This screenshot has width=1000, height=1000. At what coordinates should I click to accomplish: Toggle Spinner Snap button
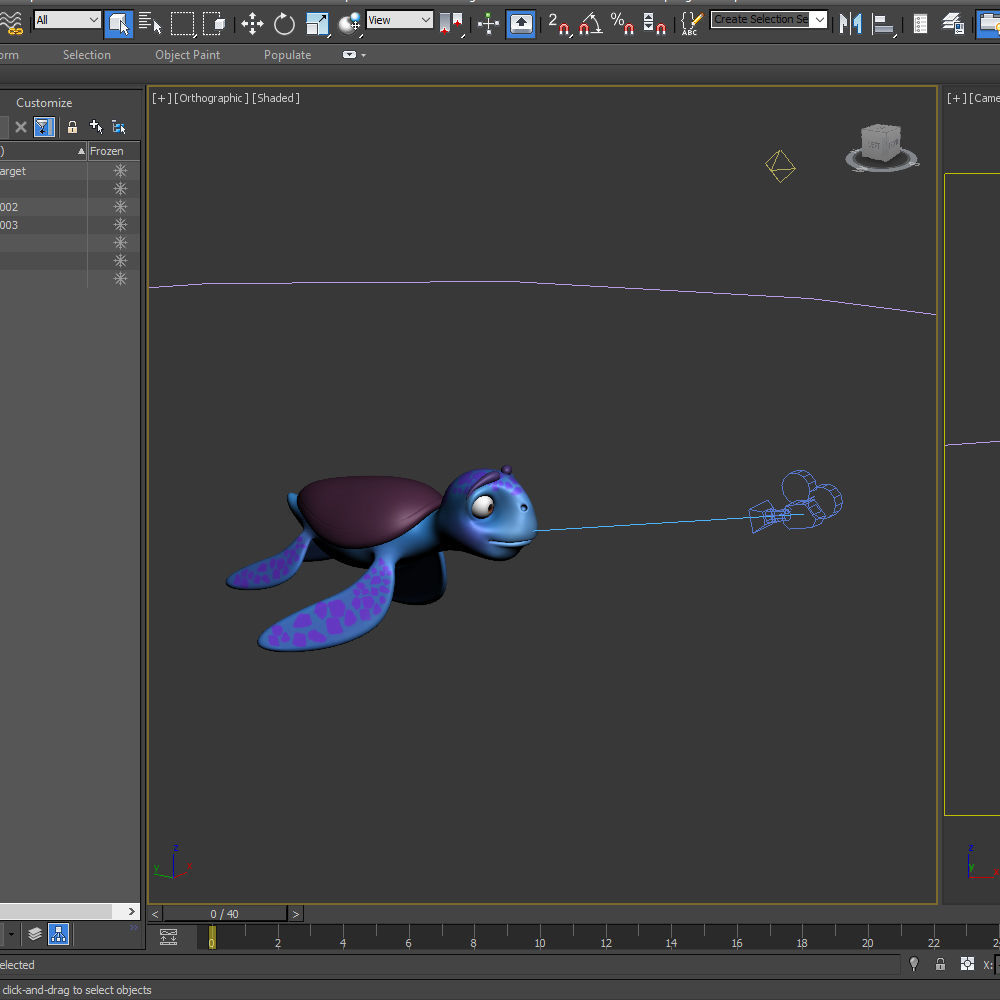654,24
